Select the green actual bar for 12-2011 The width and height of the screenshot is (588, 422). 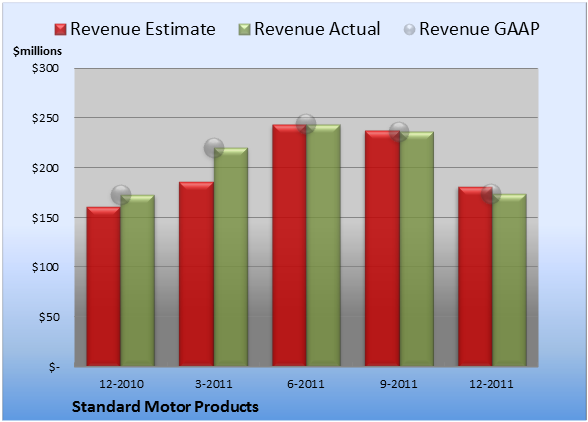click(509, 280)
